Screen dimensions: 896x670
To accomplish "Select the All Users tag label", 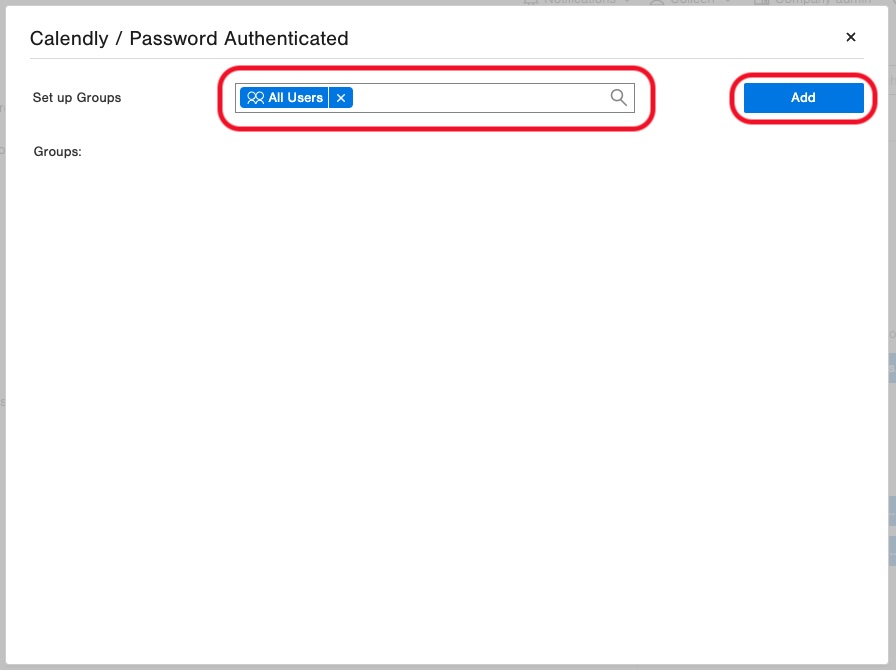I will 295,98.
